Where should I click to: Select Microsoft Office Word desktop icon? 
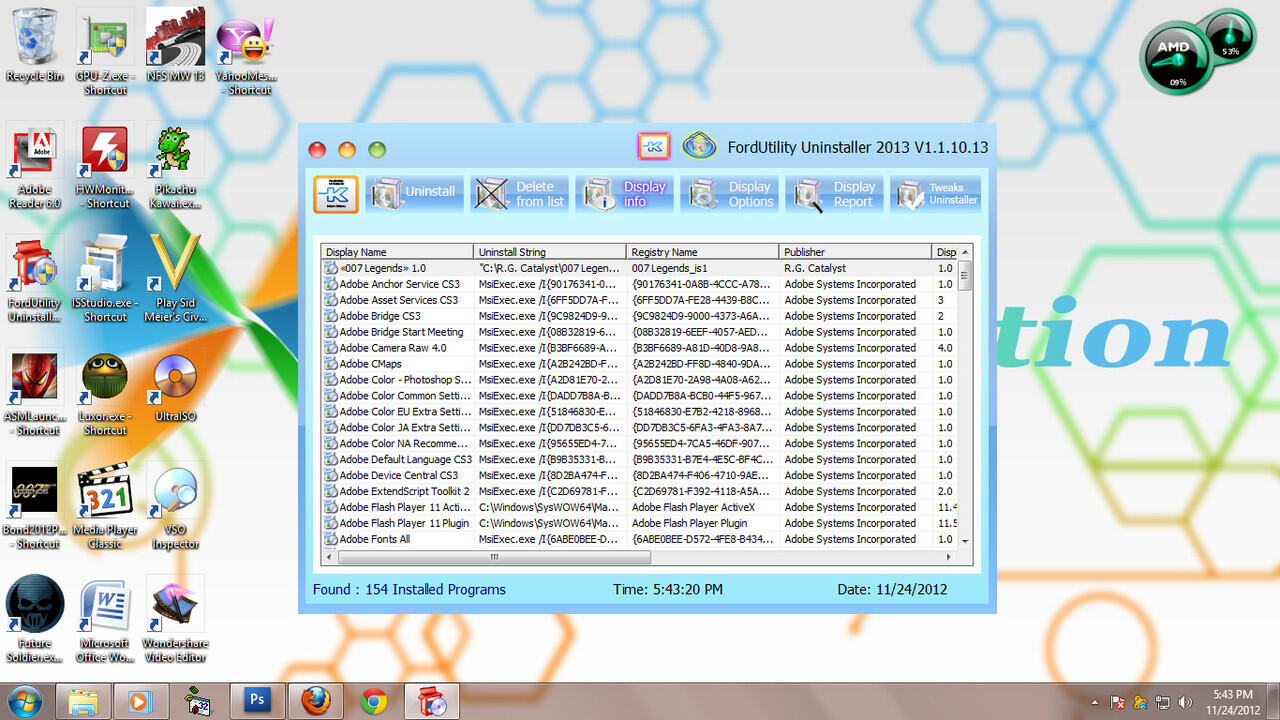[105, 620]
